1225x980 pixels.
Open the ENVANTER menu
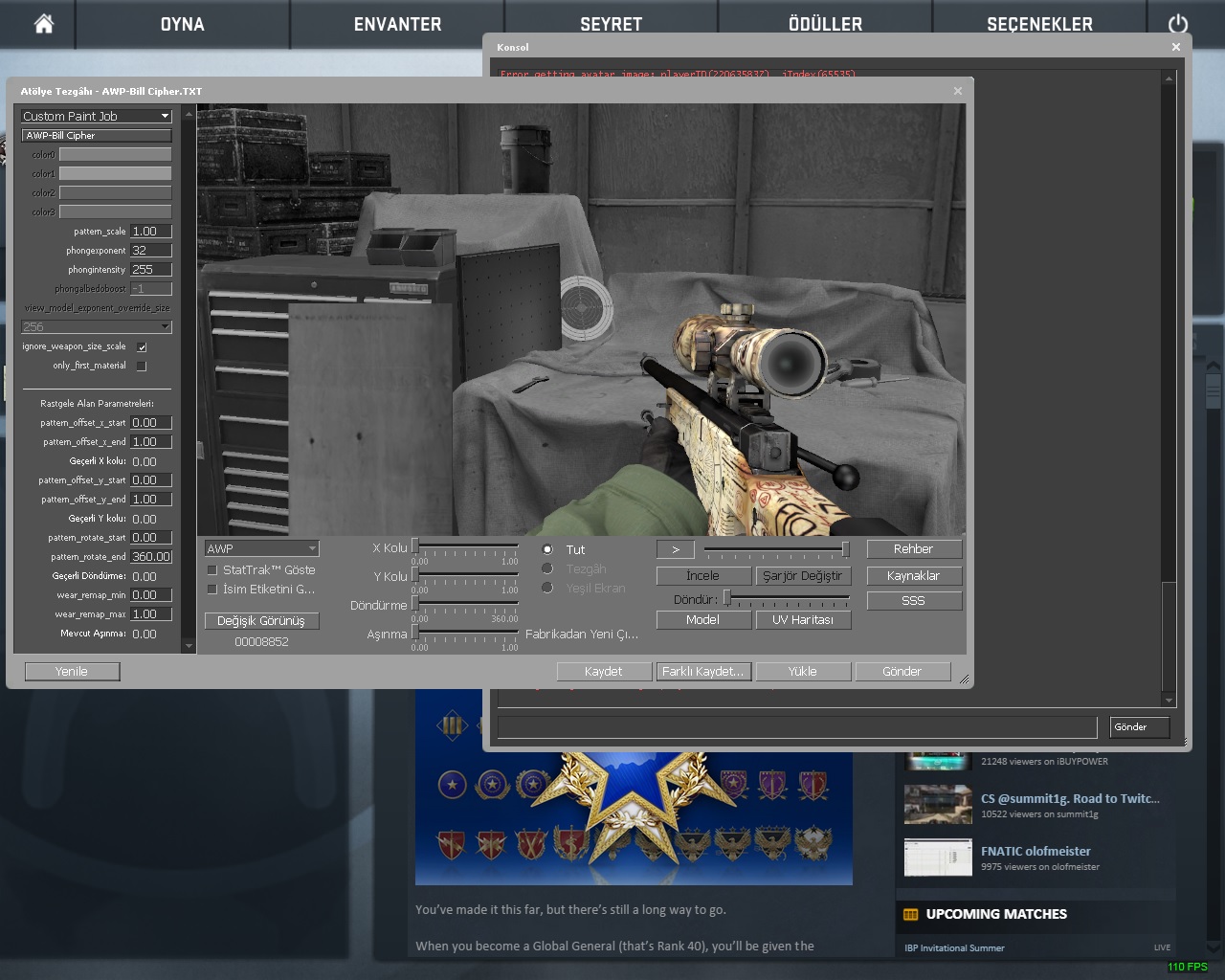pyautogui.click(x=397, y=24)
